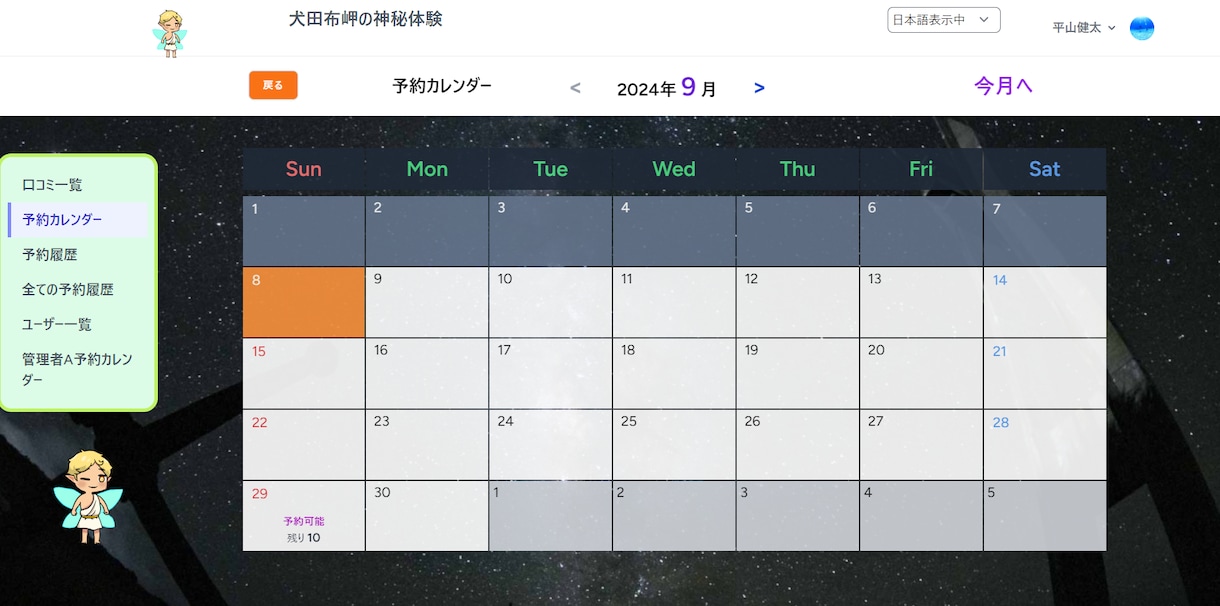Select Monday September 9
This screenshot has height=606, width=1220.
pos(427,302)
